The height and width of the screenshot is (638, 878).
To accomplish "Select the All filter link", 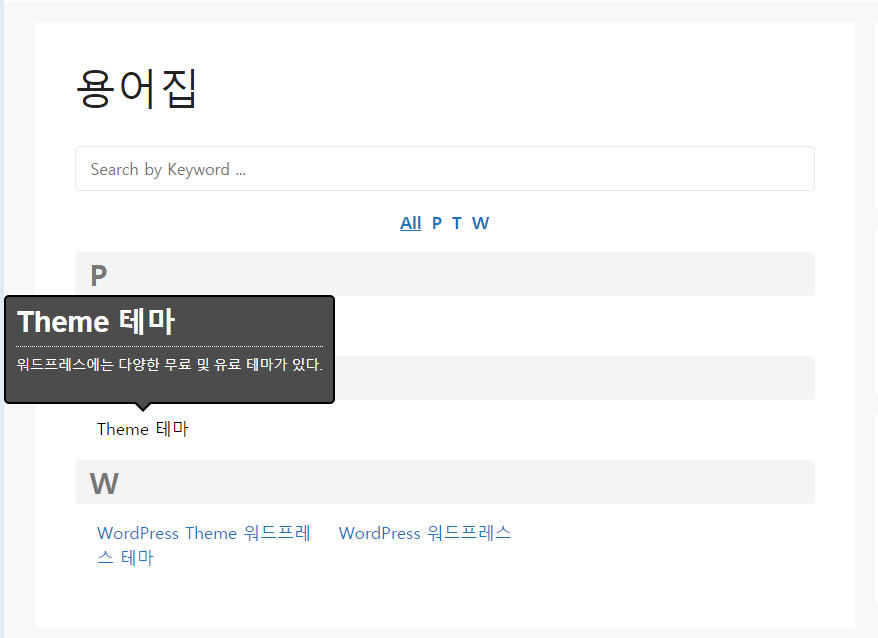I will 410,223.
